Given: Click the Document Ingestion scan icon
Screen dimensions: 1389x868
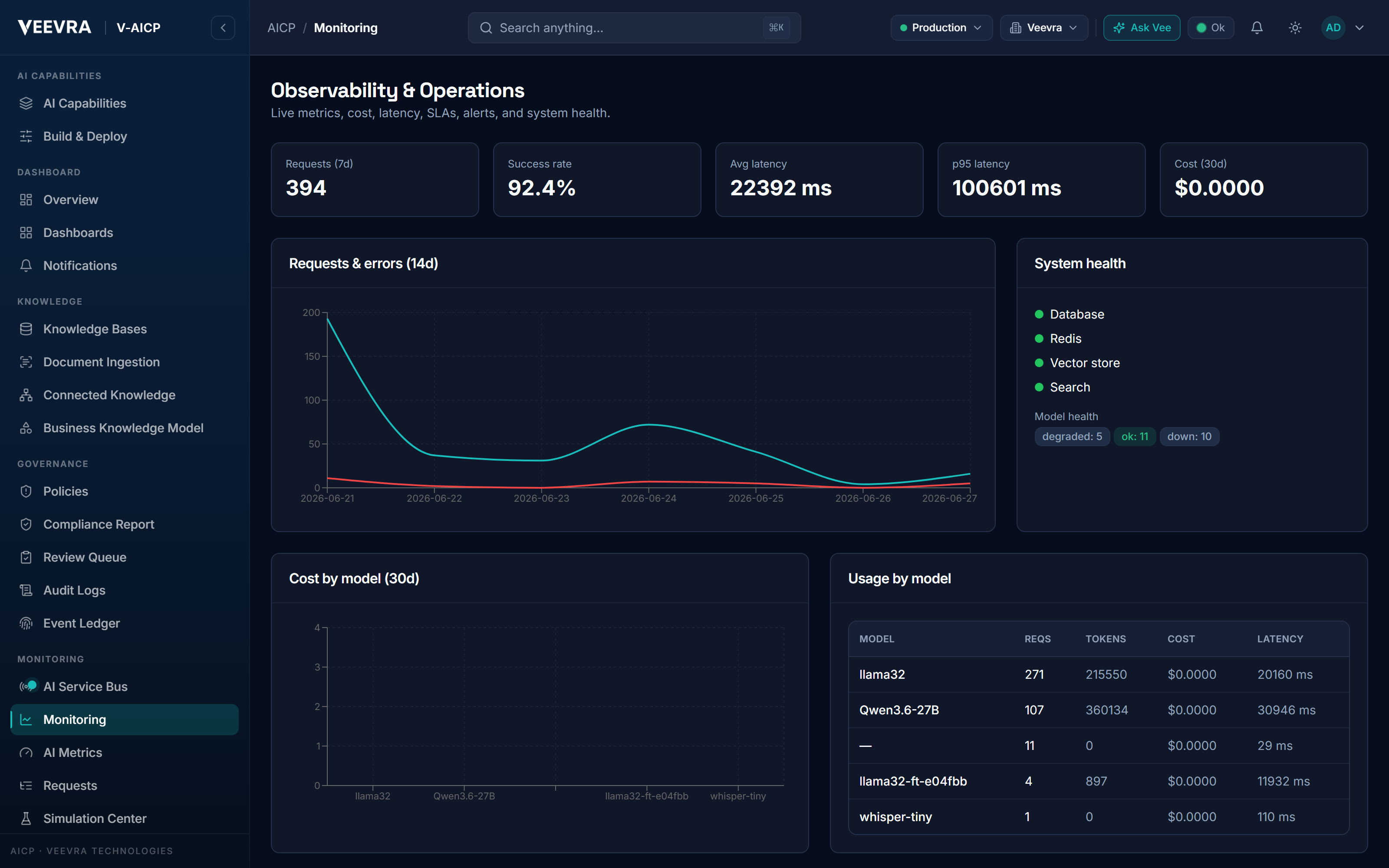Looking at the screenshot, I should pyautogui.click(x=26, y=362).
